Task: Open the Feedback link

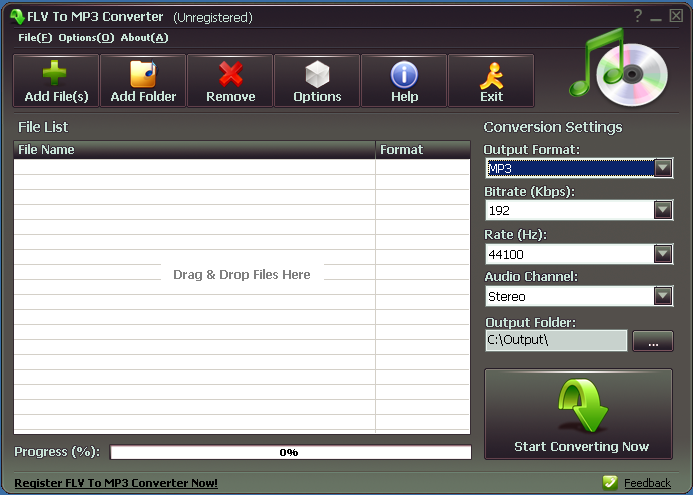Action: click(647, 483)
